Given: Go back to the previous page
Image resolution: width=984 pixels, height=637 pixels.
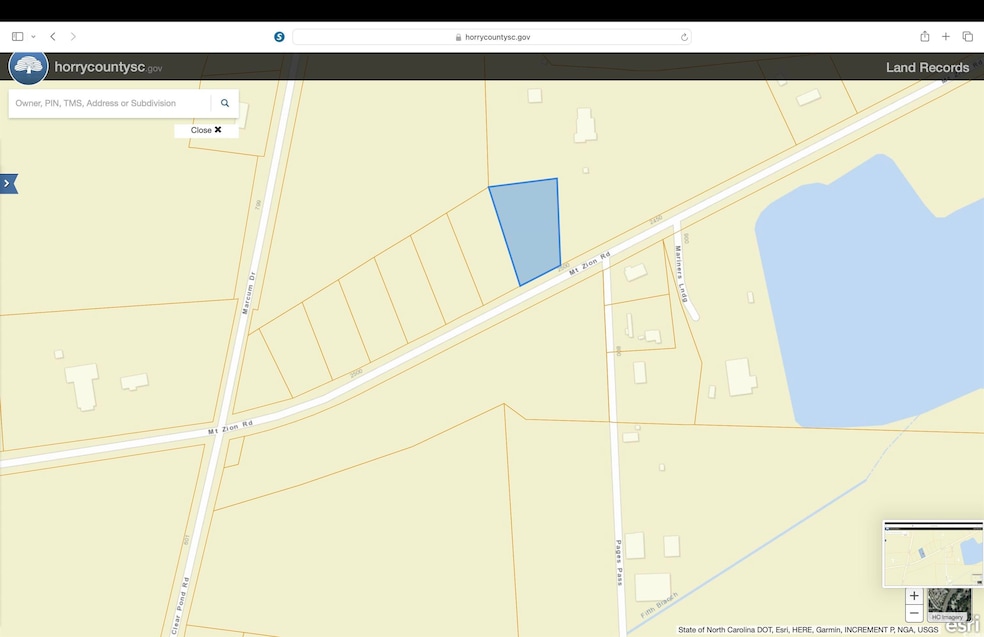Looking at the screenshot, I should [x=53, y=37].
